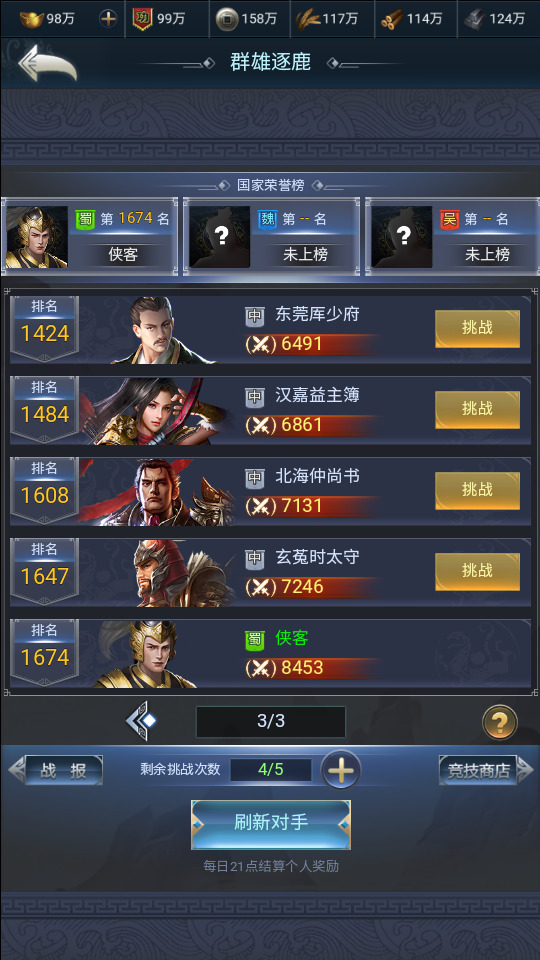Tap the wood logs resource icon
Screen dimensions: 540x960
click(x=392, y=20)
